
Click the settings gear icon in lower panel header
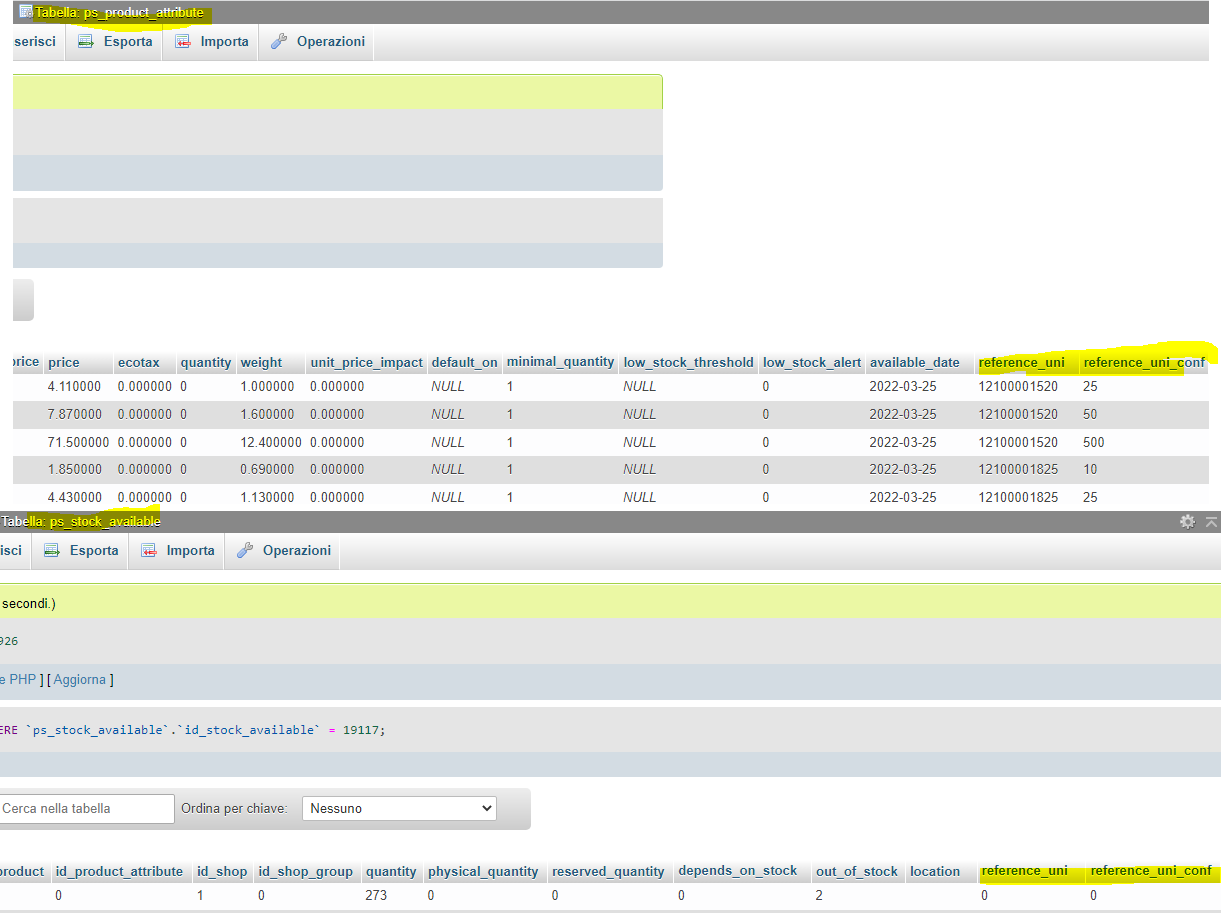pyautogui.click(x=1187, y=521)
